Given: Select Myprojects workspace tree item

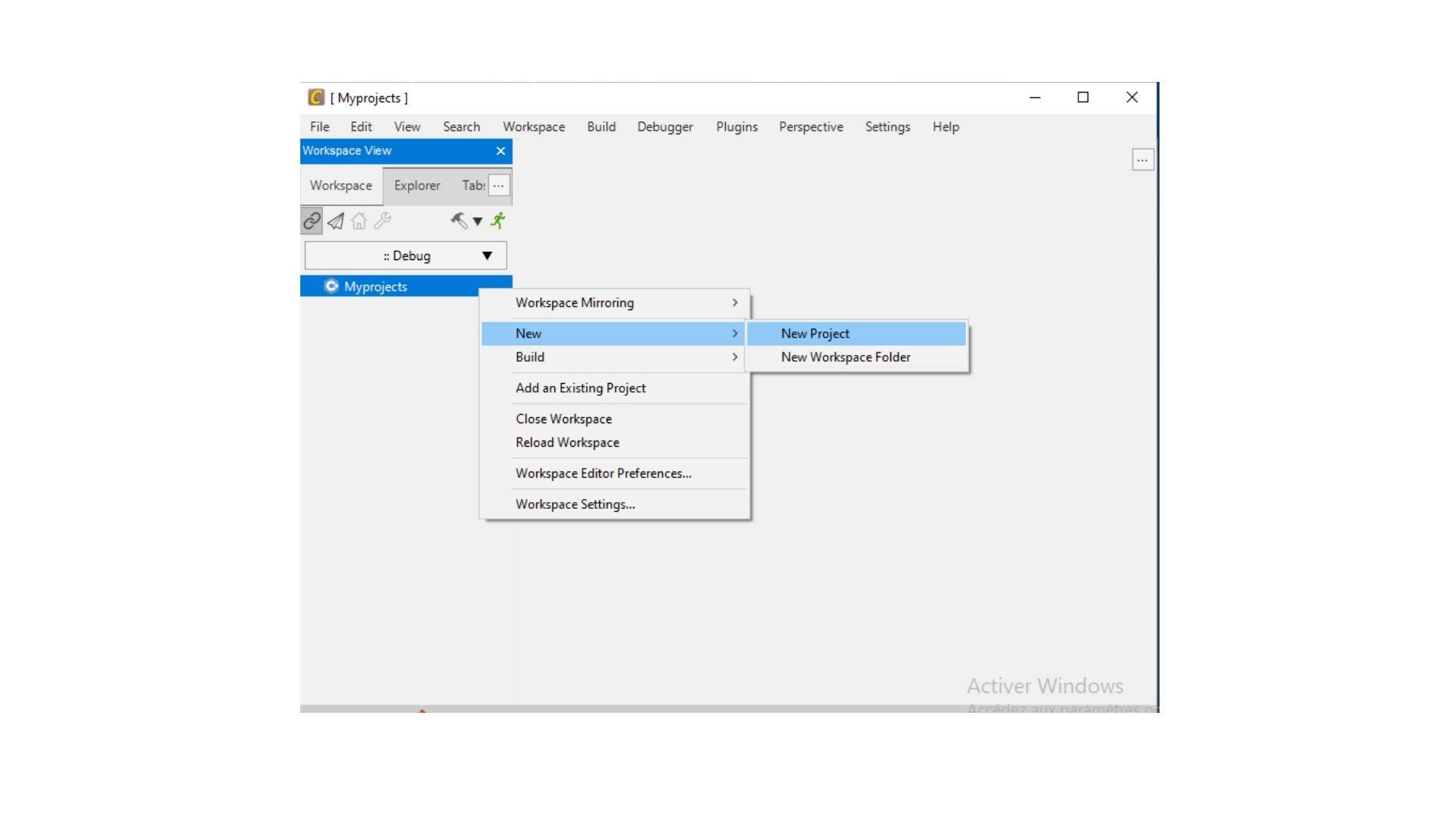Looking at the screenshot, I should (x=406, y=286).
